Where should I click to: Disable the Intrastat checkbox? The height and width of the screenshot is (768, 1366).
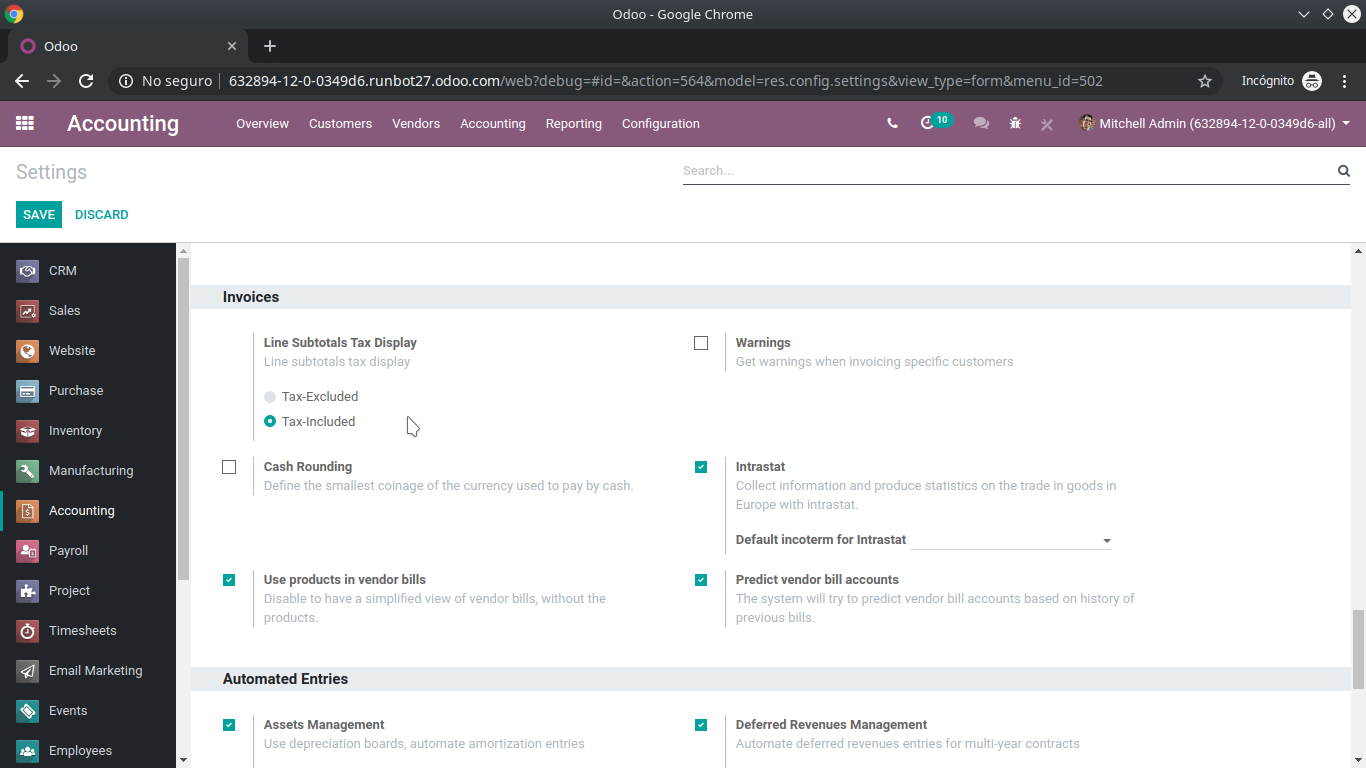coord(701,466)
